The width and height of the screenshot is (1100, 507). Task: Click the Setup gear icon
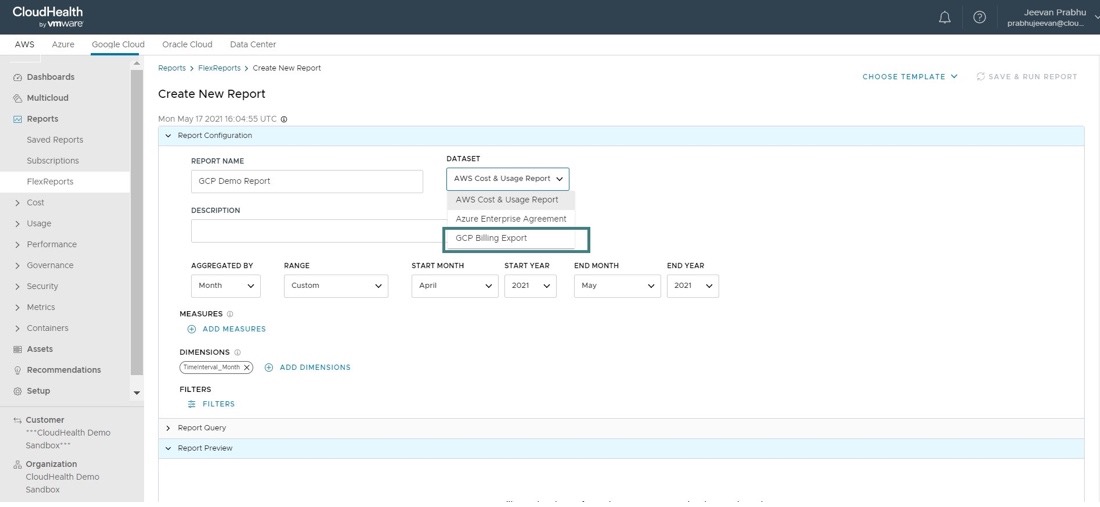(x=18, y=391)
